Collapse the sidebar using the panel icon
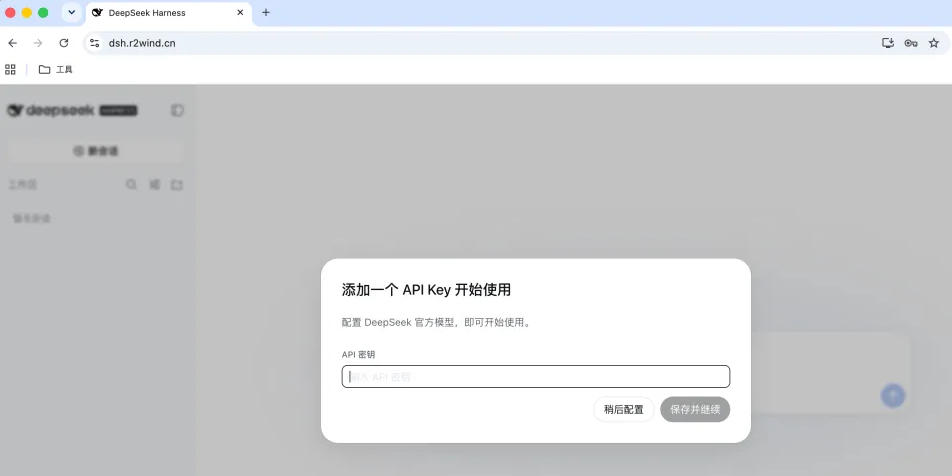Viewport: 952px width, 476px height. pyautogui.click(x=177, y=110)
